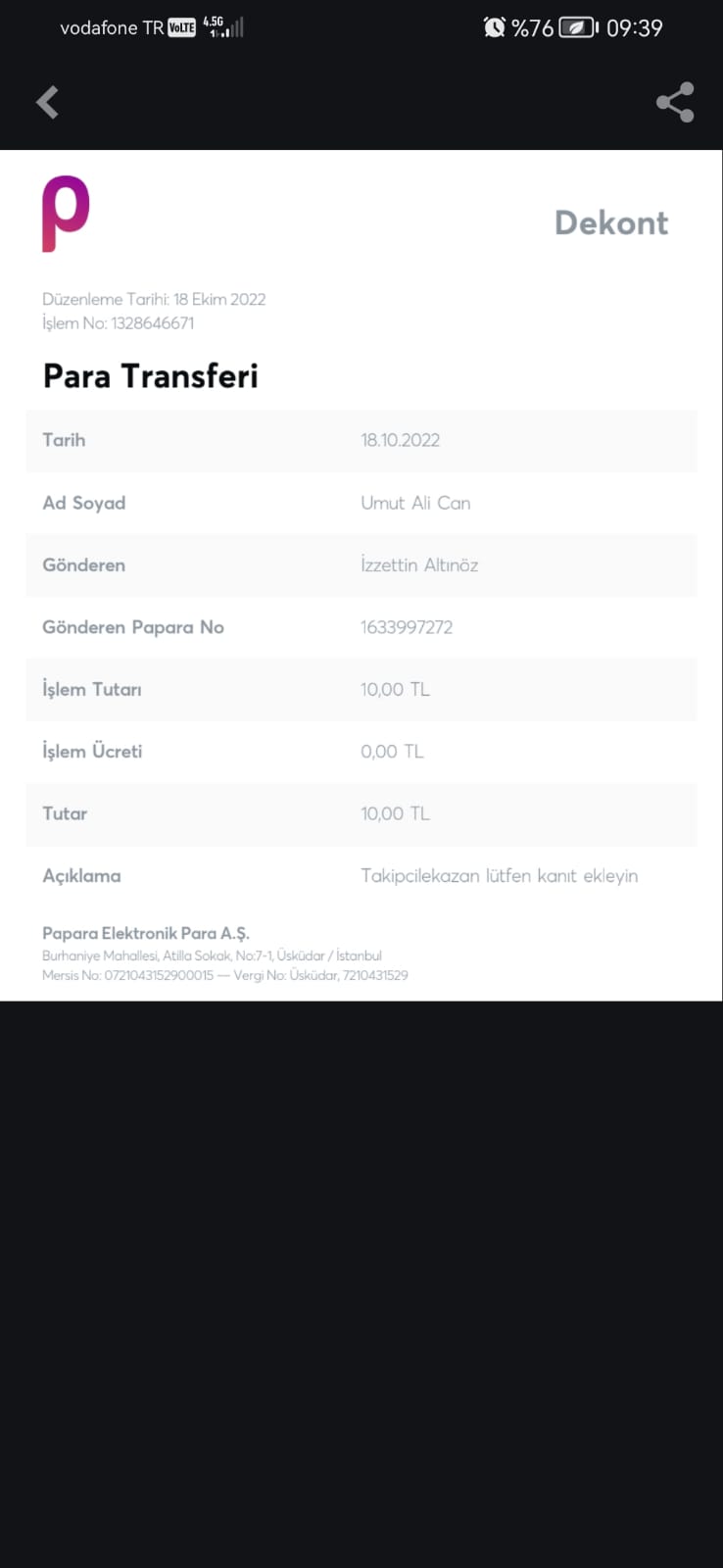Tap the Açıklama description text
The height and width of the screenshot is (1568, 723).
[x=499, y=876]
